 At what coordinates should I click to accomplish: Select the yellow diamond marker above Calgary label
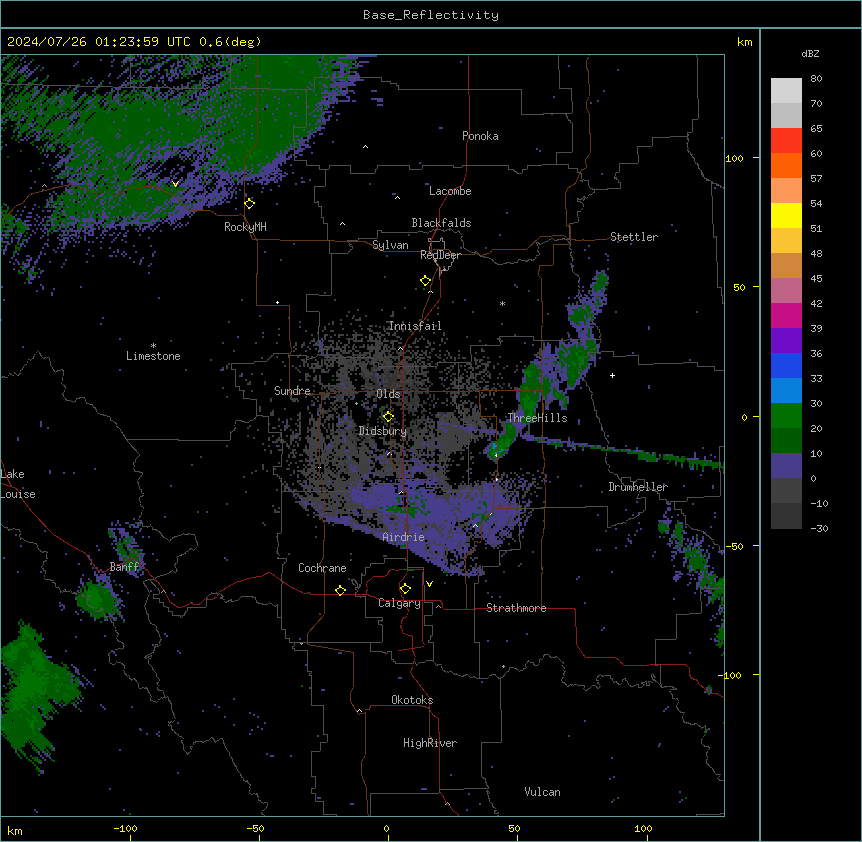(x=405, y=589)
